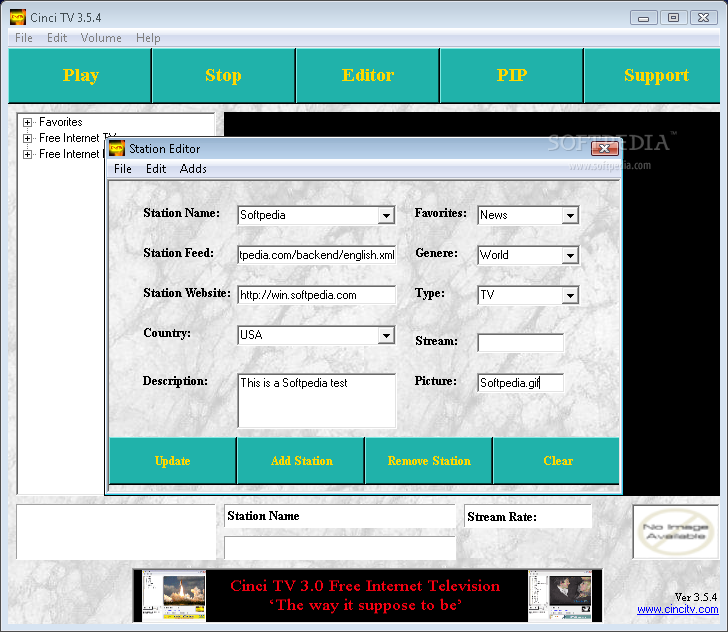Click the Play button
The image size is (728, 632).
[80, 75]
